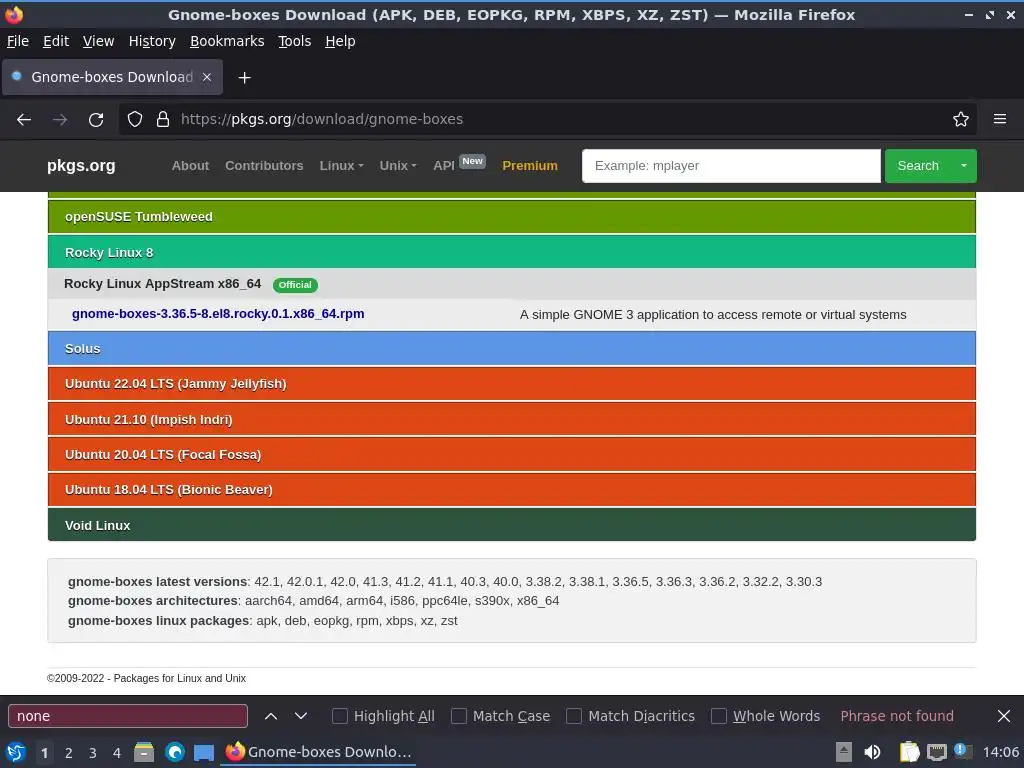
Task: Jump to previous find match
Action: point(271,716)
